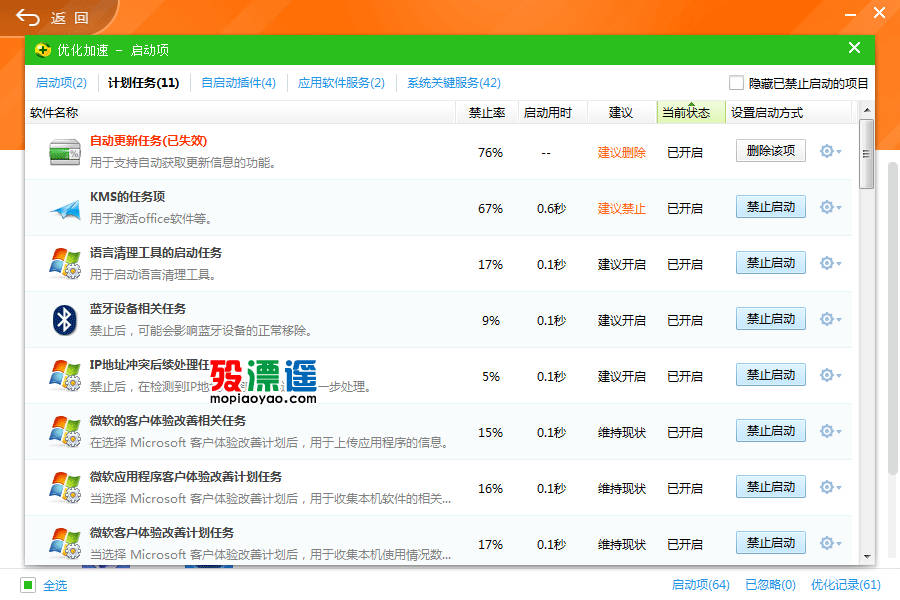Click 禁止启动 for 蓝牙设备相关任务
The width and height of the screenshot is (900, 600).
point(771,319)
